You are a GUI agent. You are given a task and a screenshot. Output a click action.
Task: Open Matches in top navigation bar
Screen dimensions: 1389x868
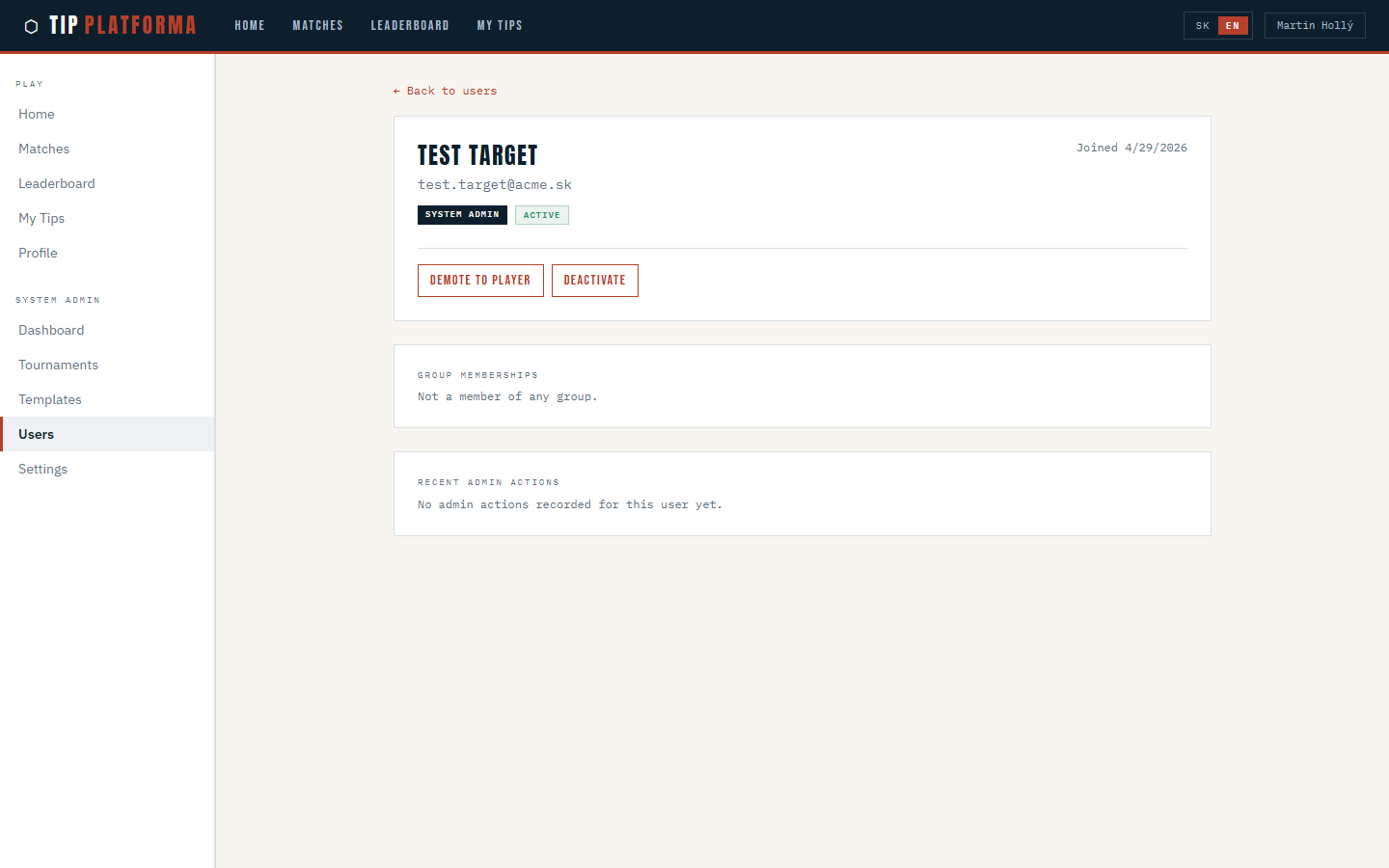click(317, 26)
